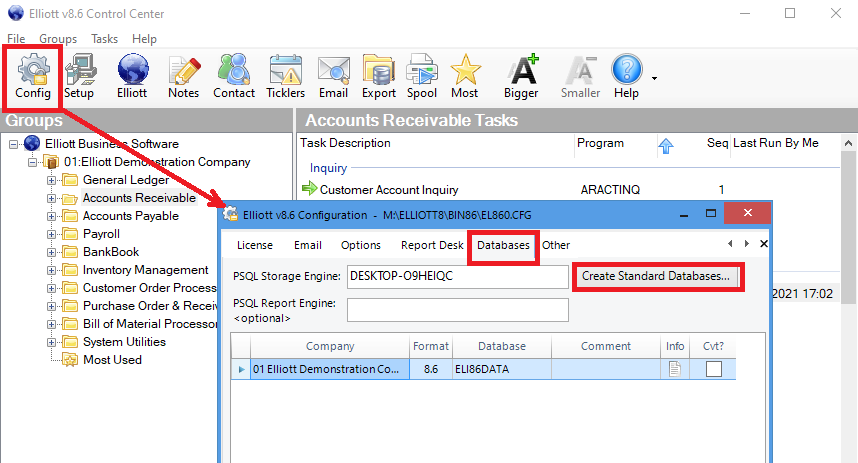
Task: Expand the Inventory Management folder
Action: [51, 270]
